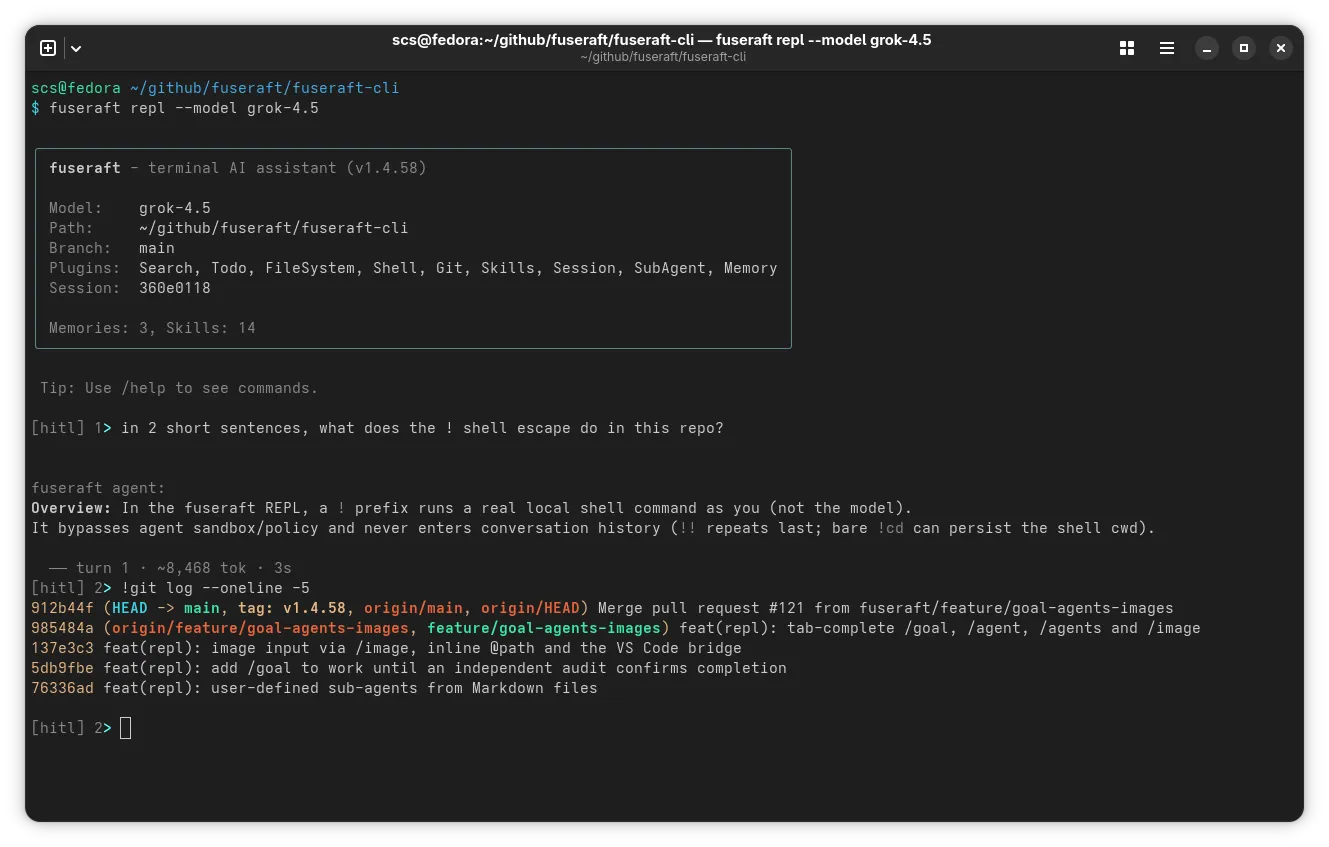This screenshot has height=847, width=1329.
Task: Click the Branch value main
Action: click(157, 248)
